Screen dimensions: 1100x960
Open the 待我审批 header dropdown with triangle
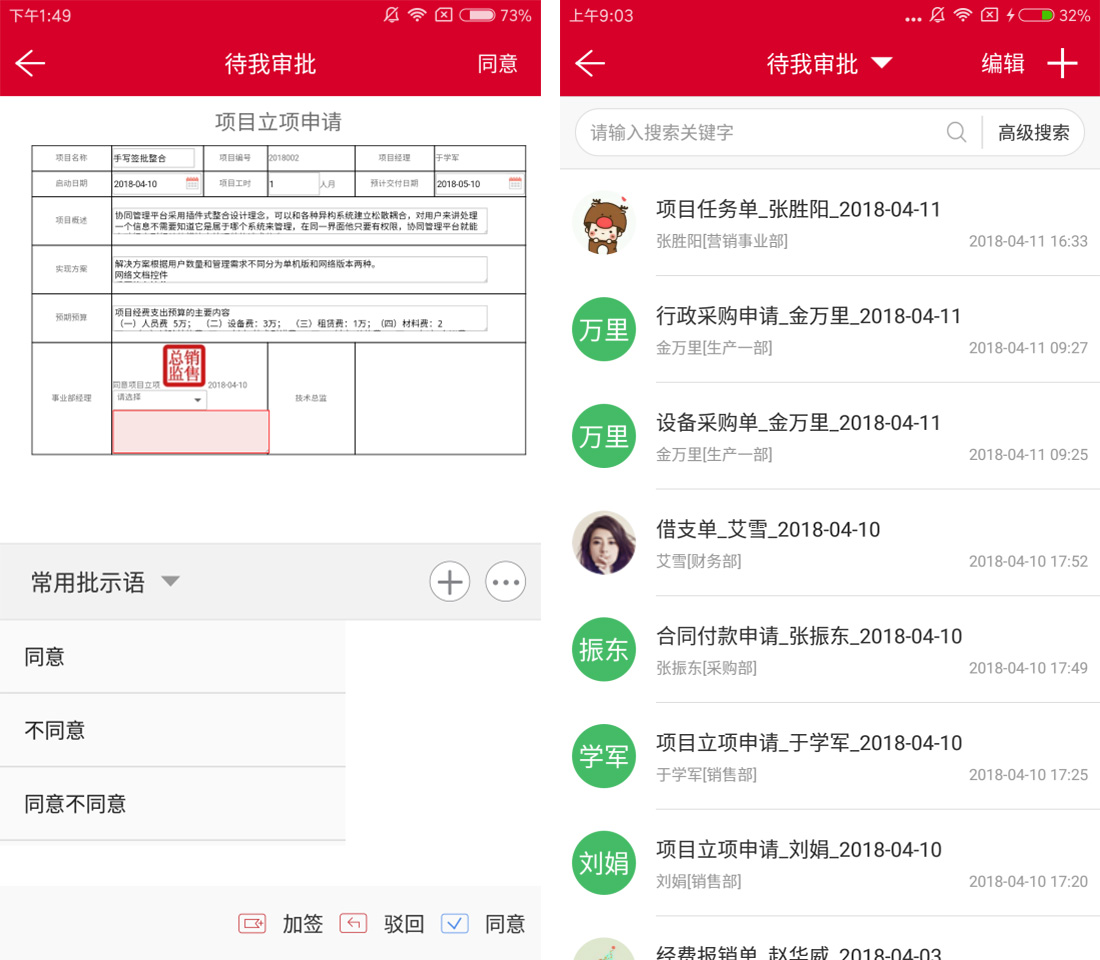point(828,64)
